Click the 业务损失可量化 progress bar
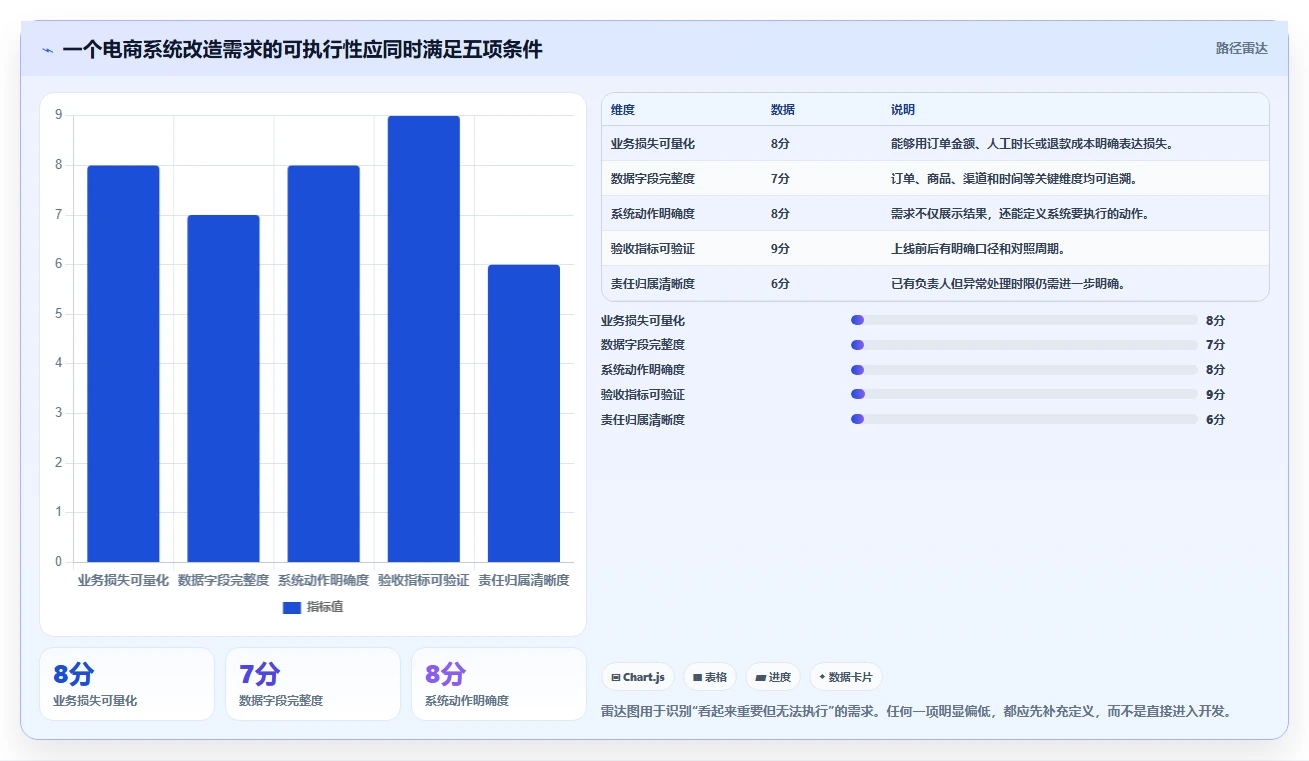Screen dimensions: 1309x761 click(x=1024, y=320)
